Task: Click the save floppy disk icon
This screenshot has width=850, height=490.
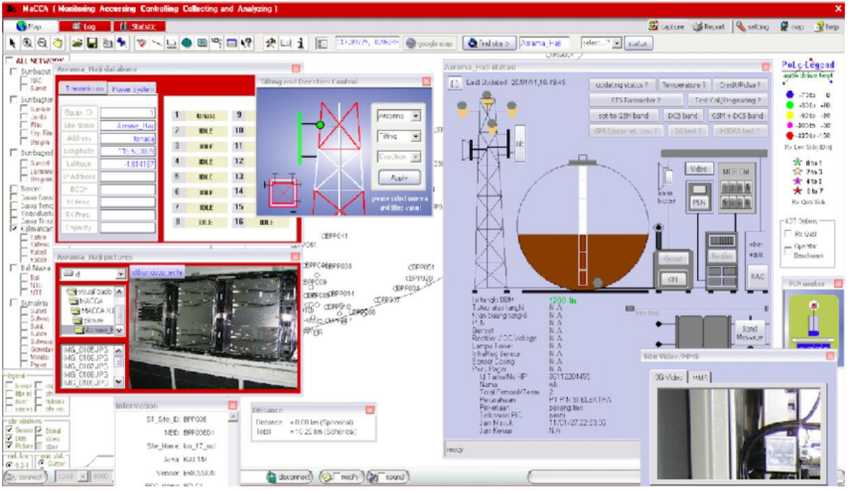Action: (x=91, y=44)
